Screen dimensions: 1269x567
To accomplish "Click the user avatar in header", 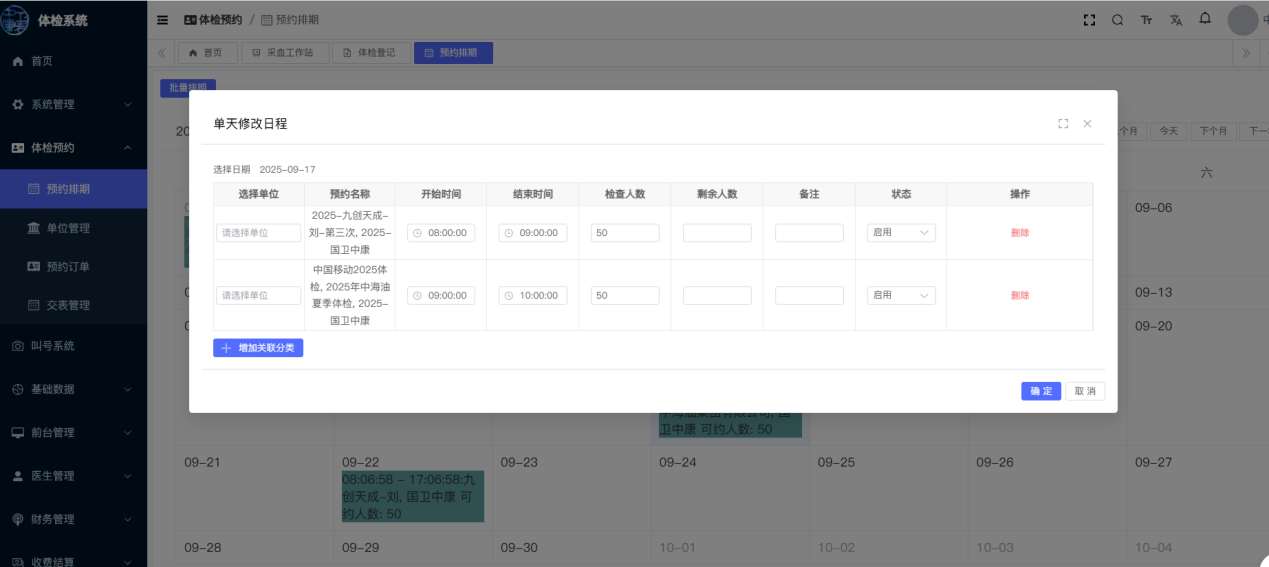I will (1242, 20).
